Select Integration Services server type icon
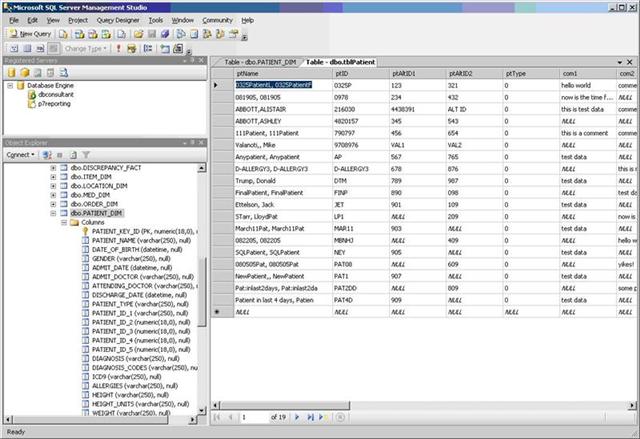This screenshot has width=640, height=439. (x=63, y=73)
